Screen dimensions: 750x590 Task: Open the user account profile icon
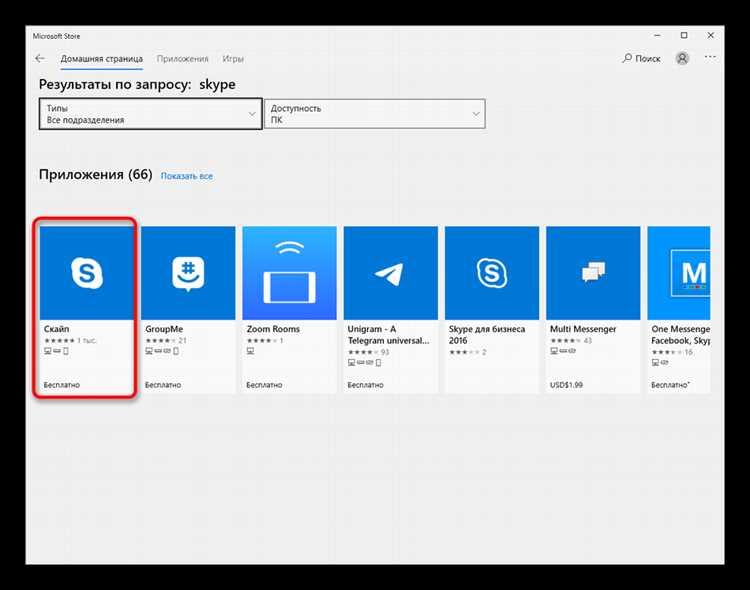point(682,58)
